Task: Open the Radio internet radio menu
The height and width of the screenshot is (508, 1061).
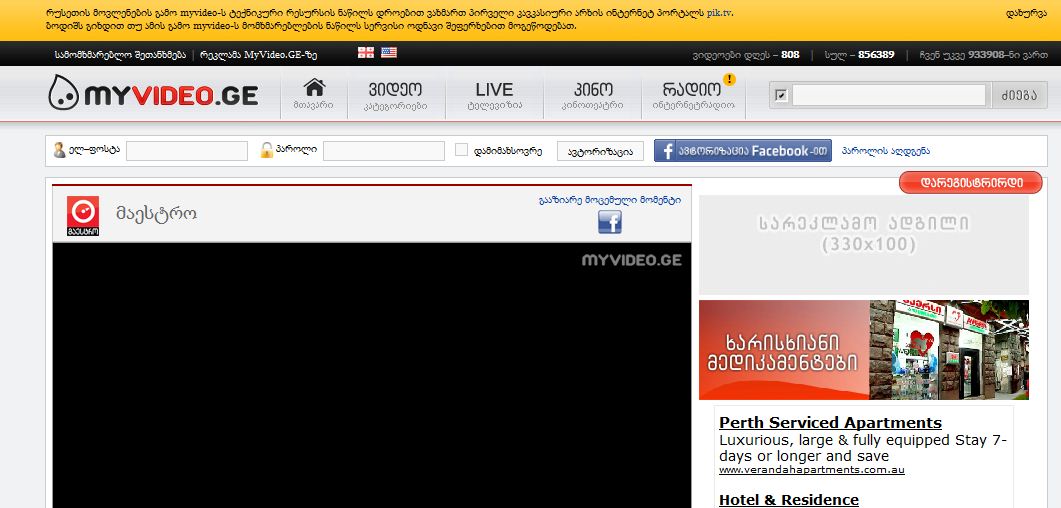Action: coord(693,95)
